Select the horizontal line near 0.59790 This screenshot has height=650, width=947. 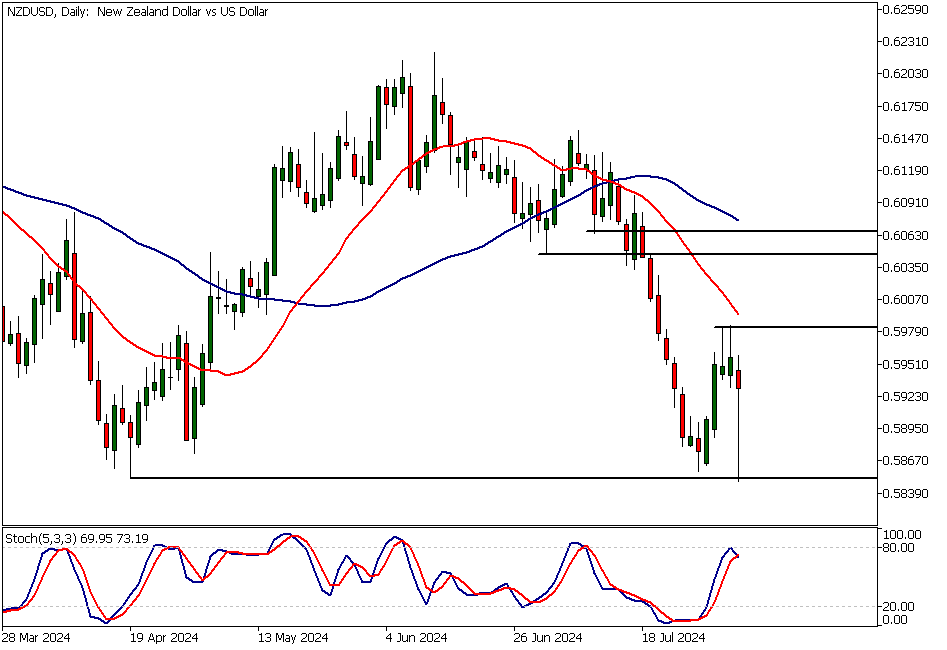(x=800, y=326)
